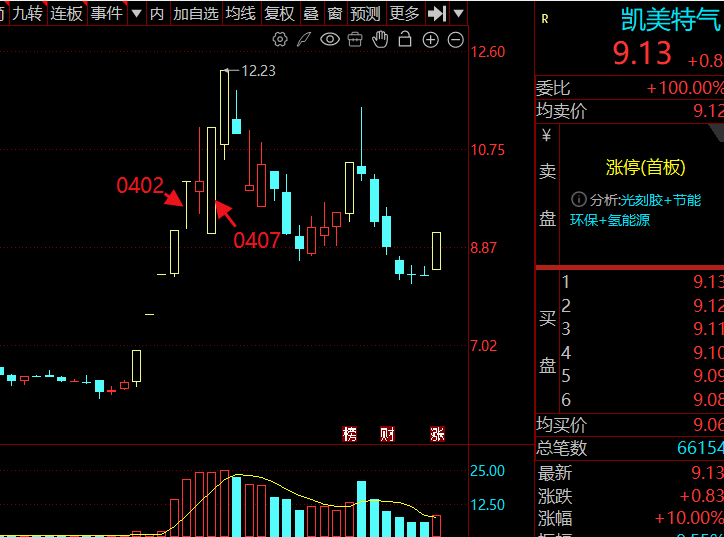
Task: Toggle the chart lock icon
Action: (405, 39)
